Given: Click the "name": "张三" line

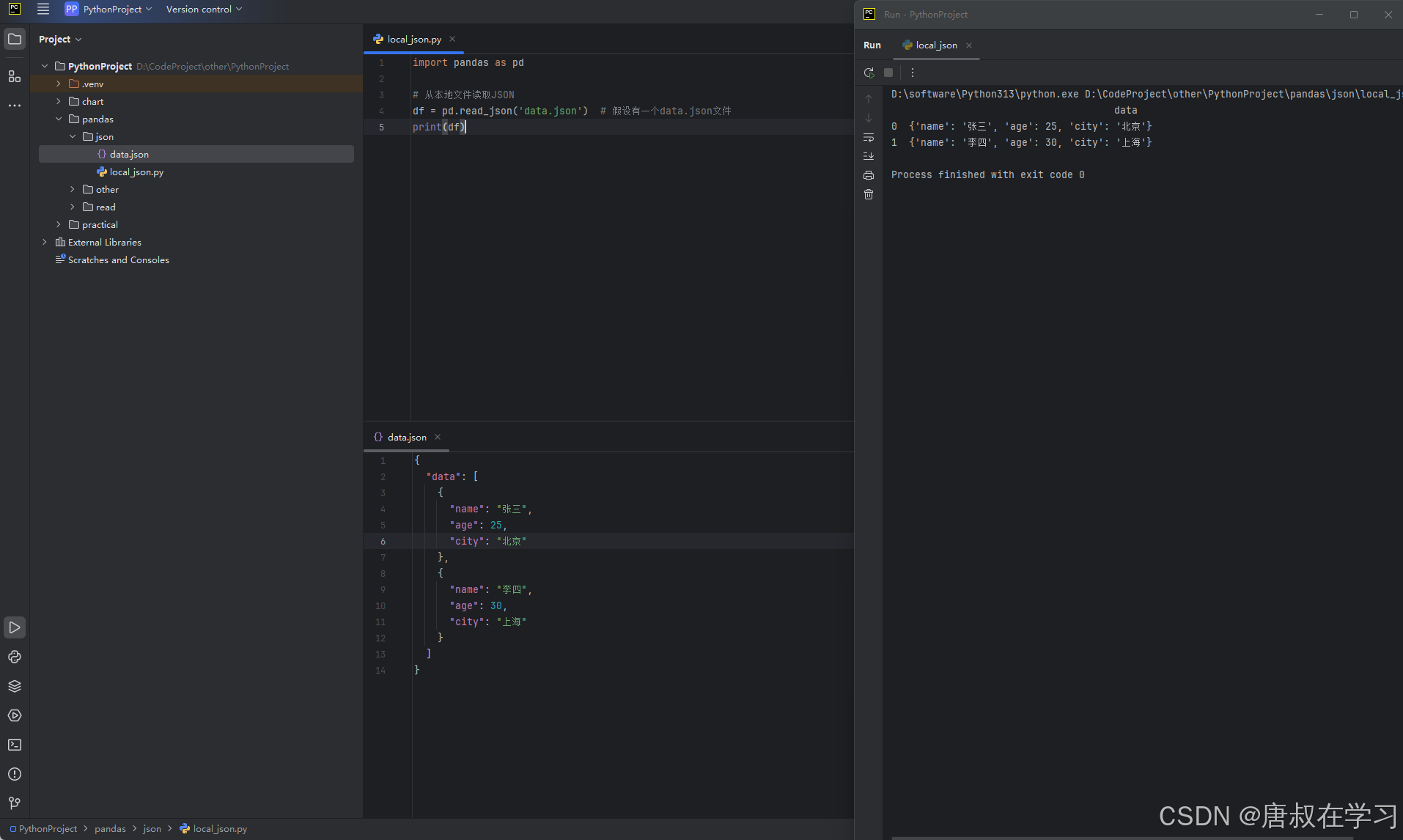Looking at the screenshot, I should click(x=490, y=509).
